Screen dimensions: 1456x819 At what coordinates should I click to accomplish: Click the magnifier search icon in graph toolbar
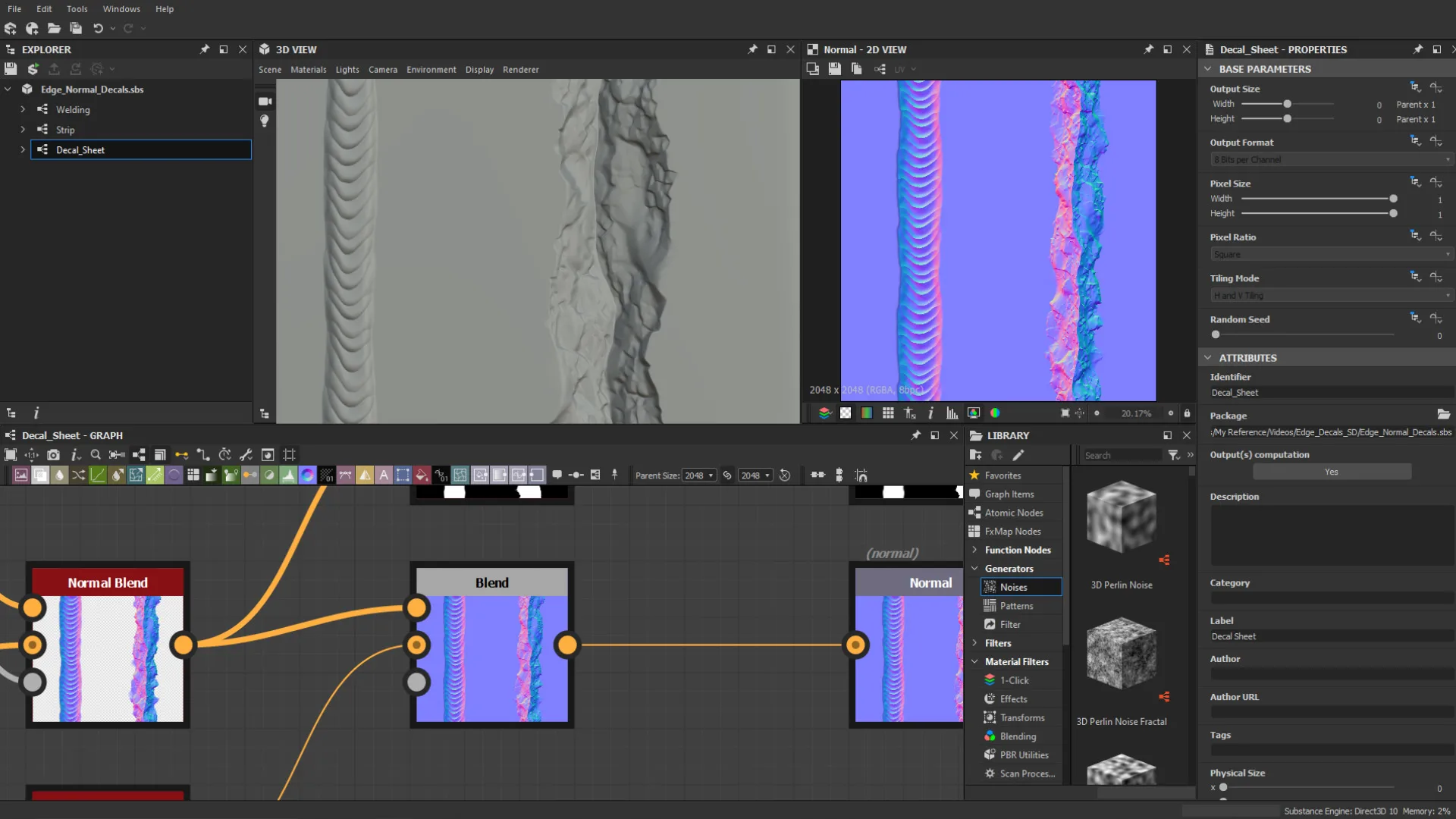click(96, 455)
